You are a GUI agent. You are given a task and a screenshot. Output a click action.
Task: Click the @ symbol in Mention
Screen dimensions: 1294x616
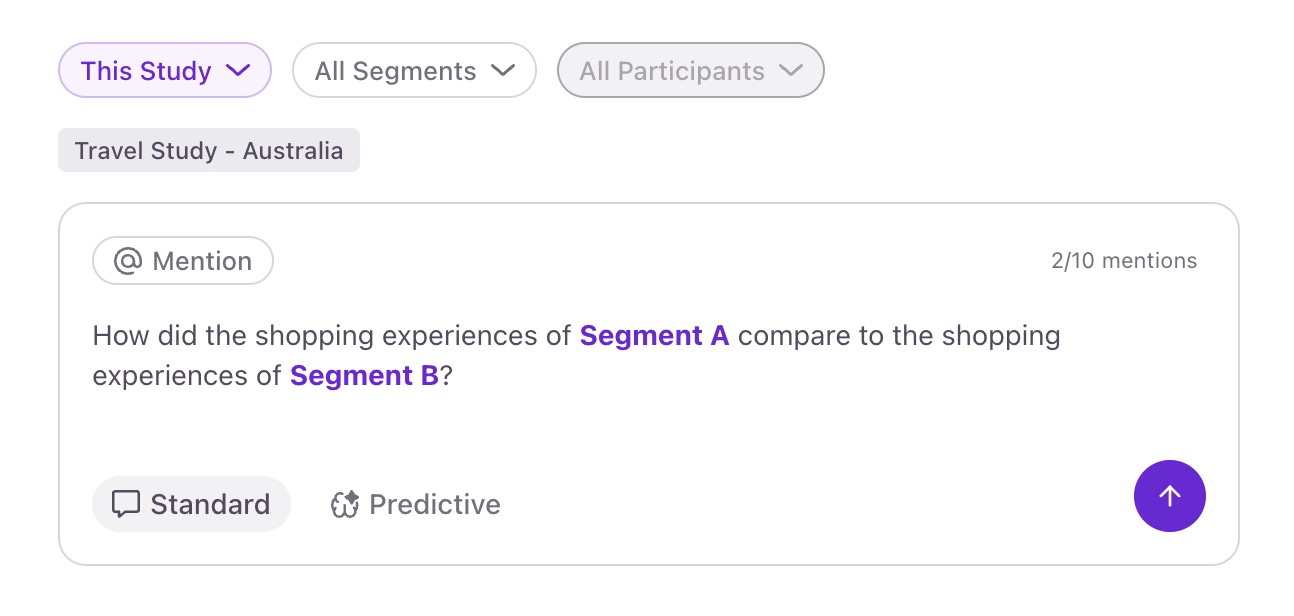click(x=128, y=261)
